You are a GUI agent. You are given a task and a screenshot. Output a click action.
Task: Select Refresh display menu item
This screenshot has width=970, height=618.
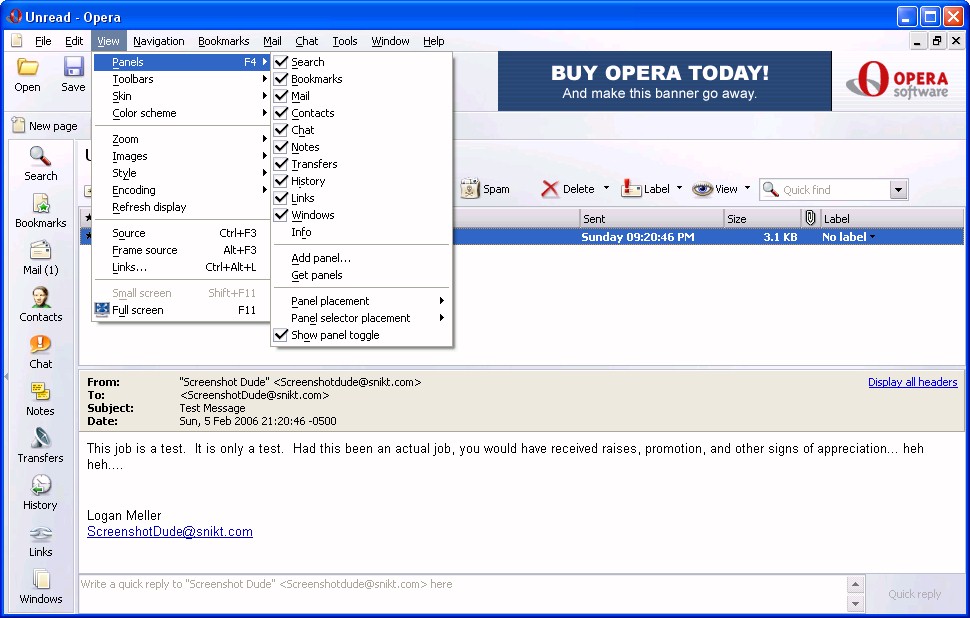(181, 207)
